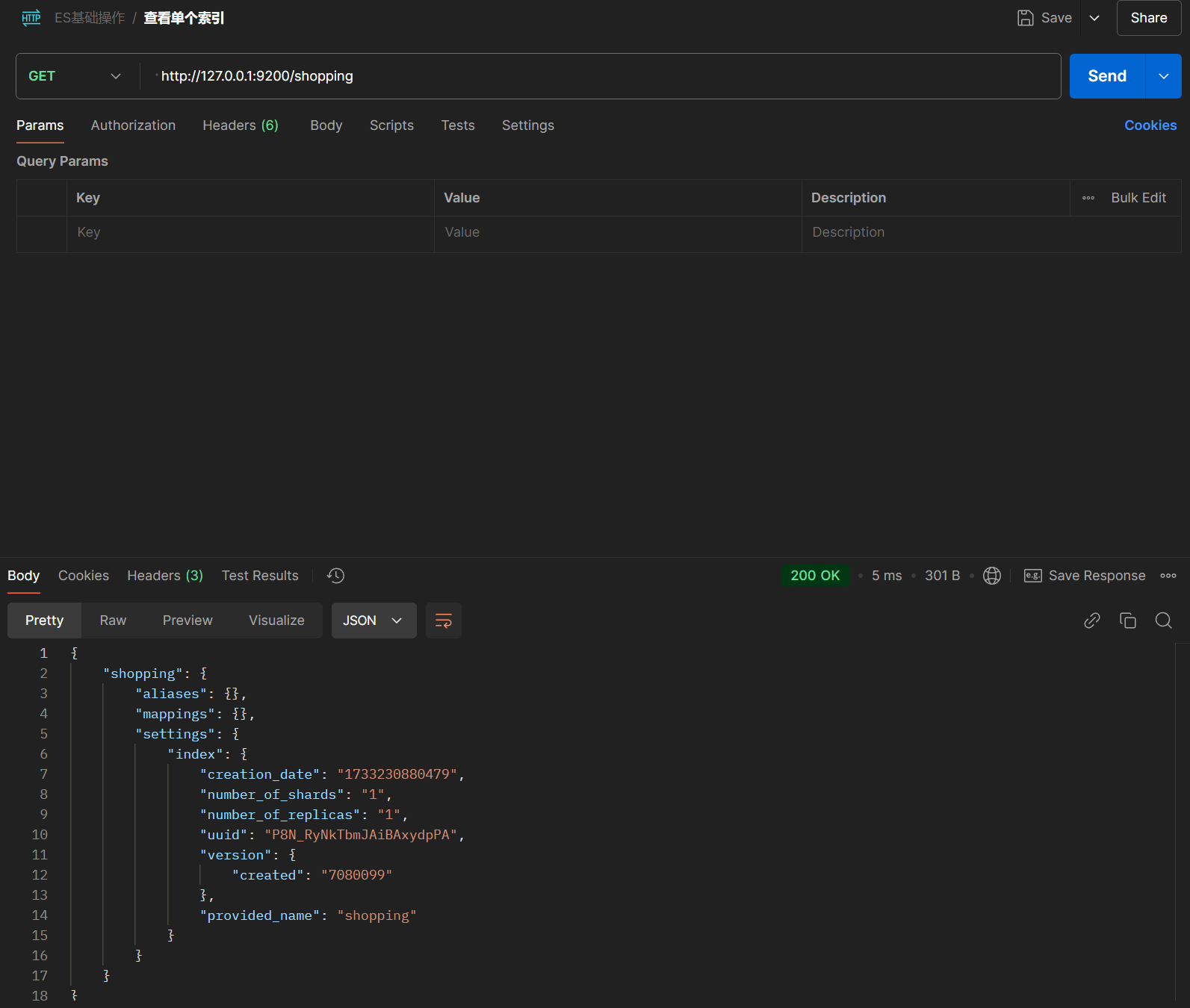The image size is (1190, 1008).
Task: Open the params table options dots
Action: pos(1088,198)
